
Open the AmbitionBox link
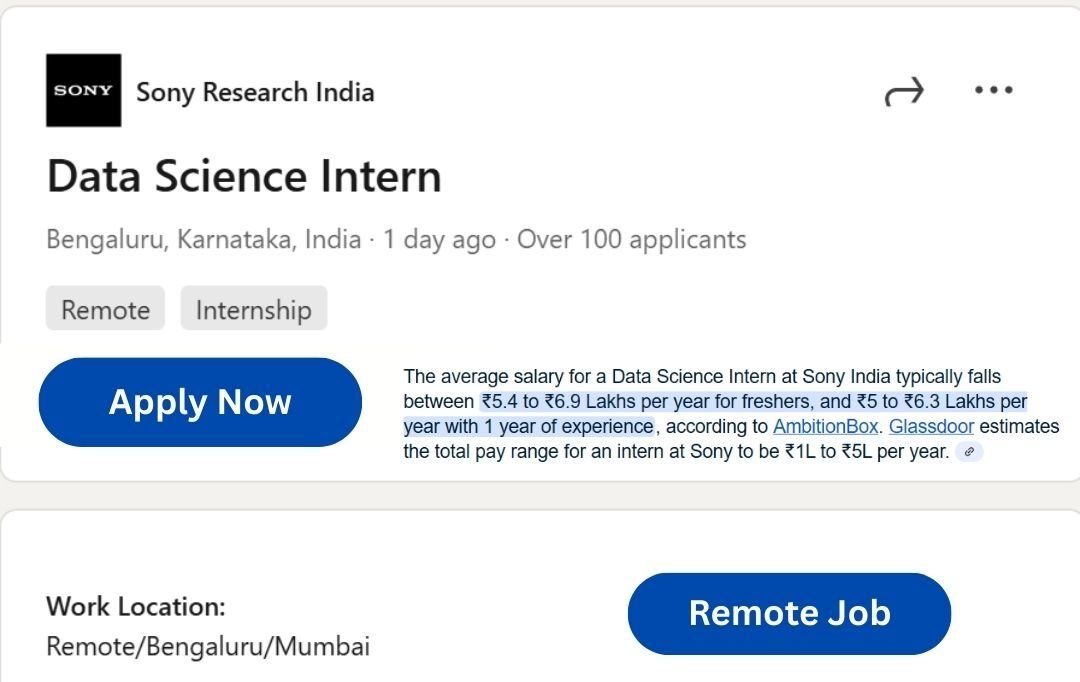coord(825,427)
